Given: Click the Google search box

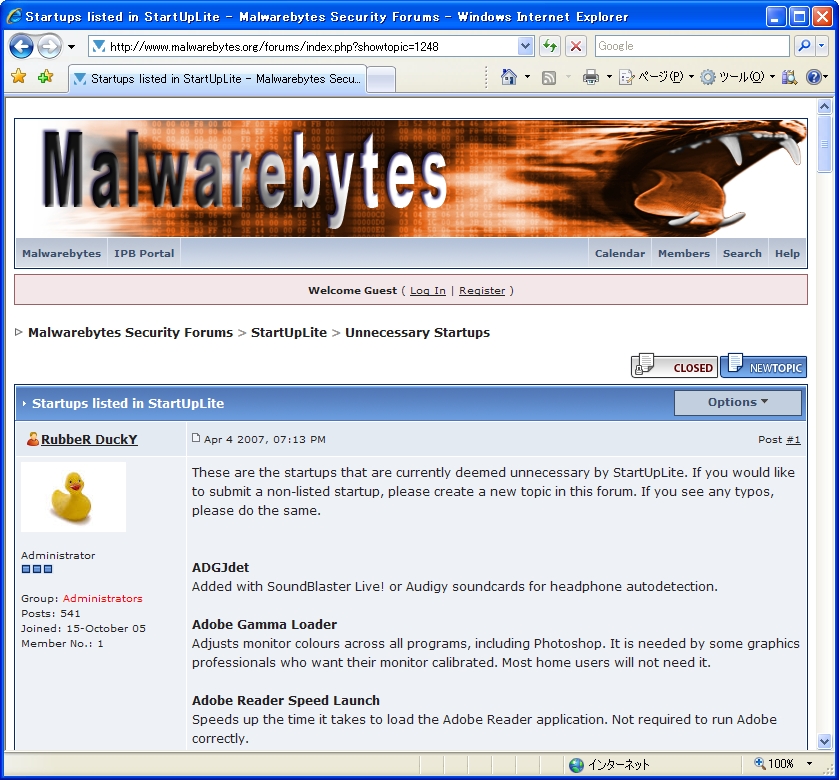Looking at the screenshot, I should [692, 47].
